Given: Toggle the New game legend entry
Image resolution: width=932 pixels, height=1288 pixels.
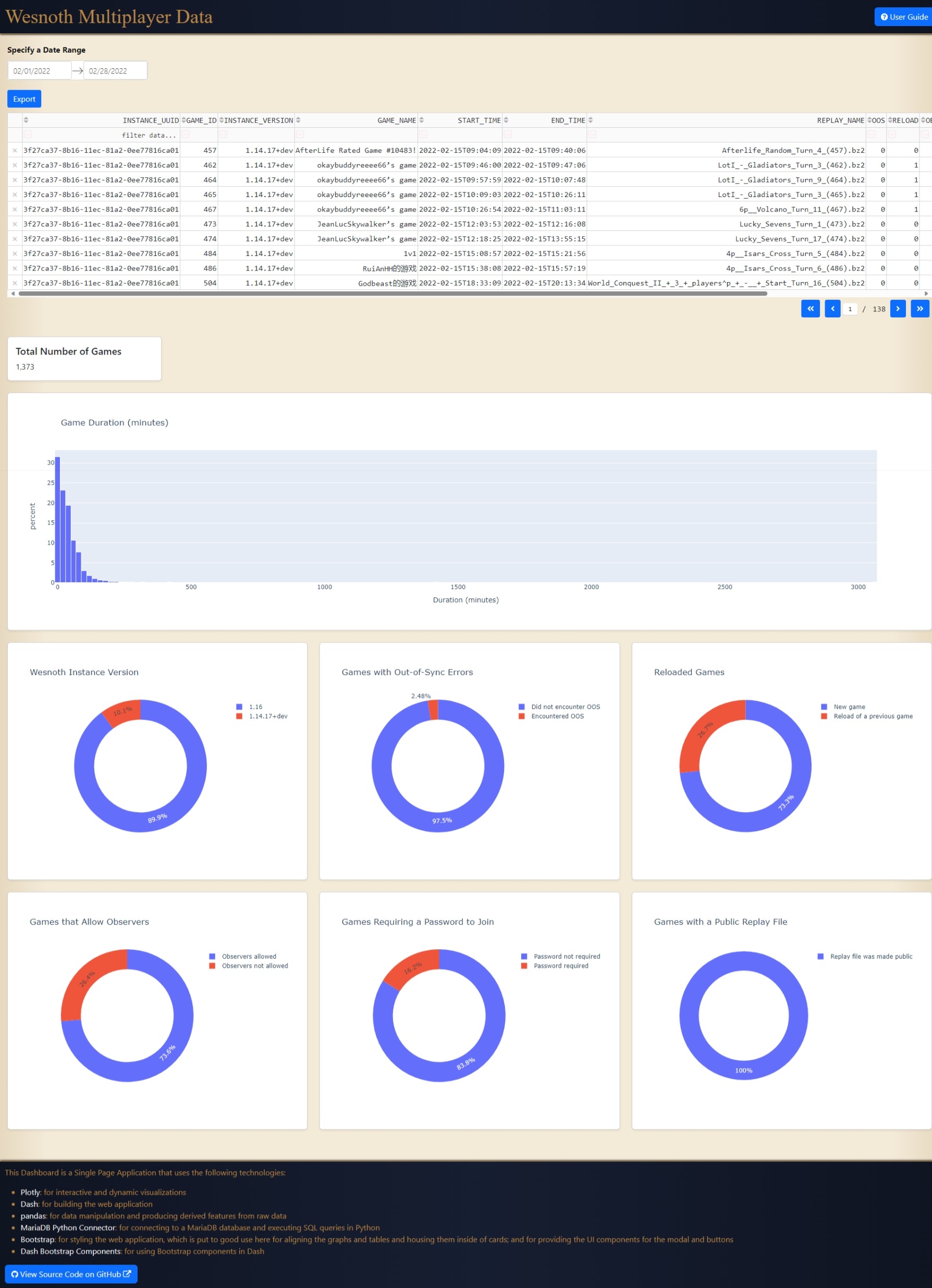Looking at the screenshot, I should point(843,707).
